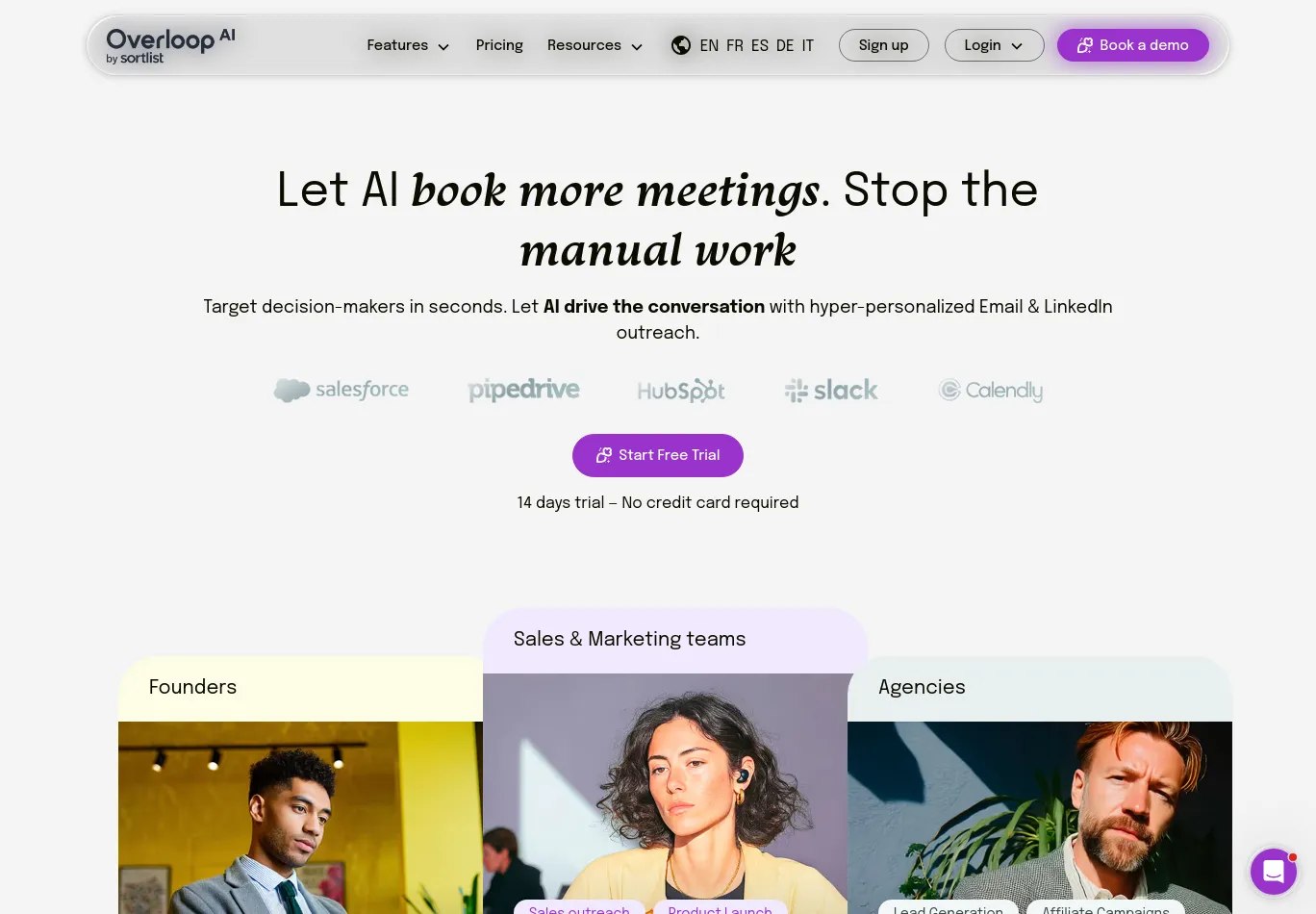Click the Slack logo

831,390
